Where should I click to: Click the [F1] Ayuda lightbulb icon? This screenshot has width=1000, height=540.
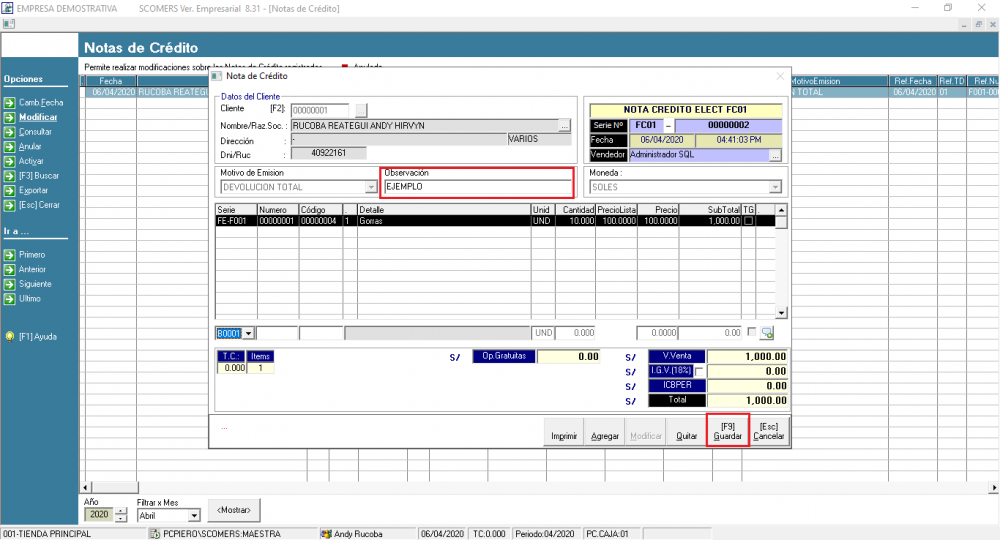pyautogui.click(x=10, y=337)
